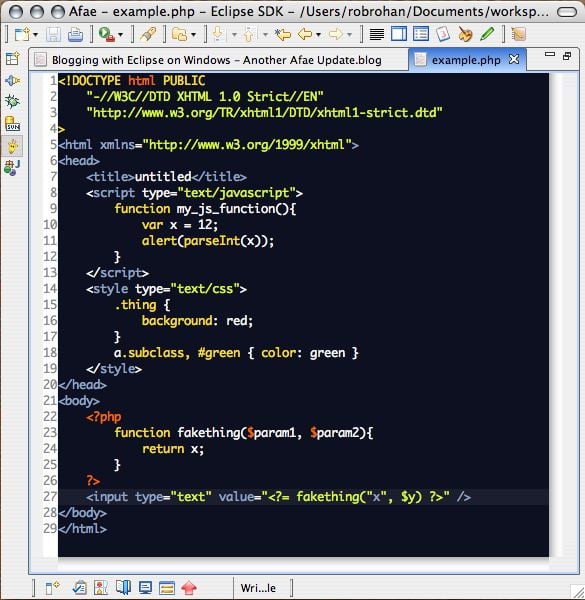Expand the Run launch dropdown arrow
The image size is (585, 600).
tap(121, 35)
